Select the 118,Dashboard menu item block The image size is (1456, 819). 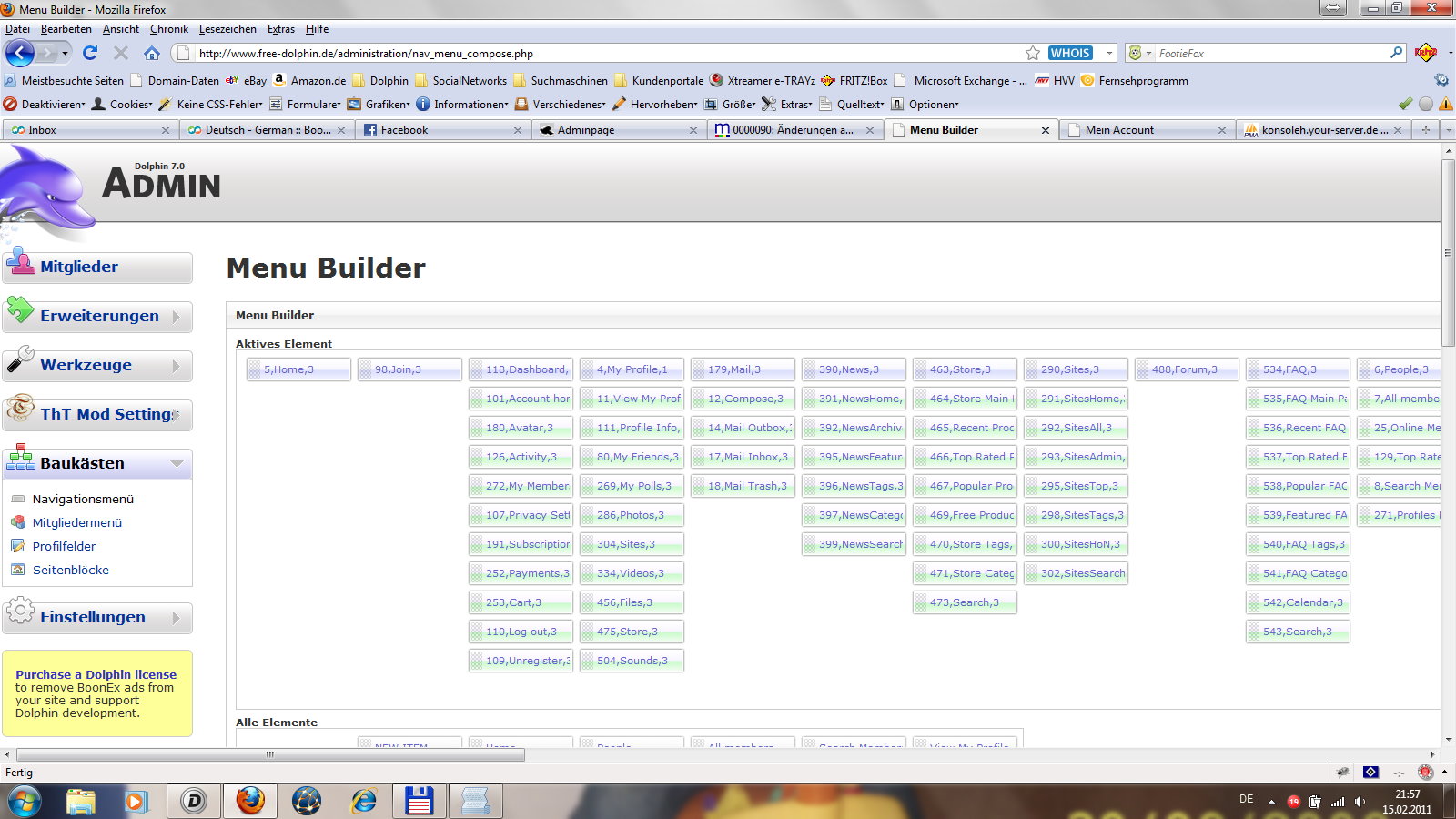(521, 369)
